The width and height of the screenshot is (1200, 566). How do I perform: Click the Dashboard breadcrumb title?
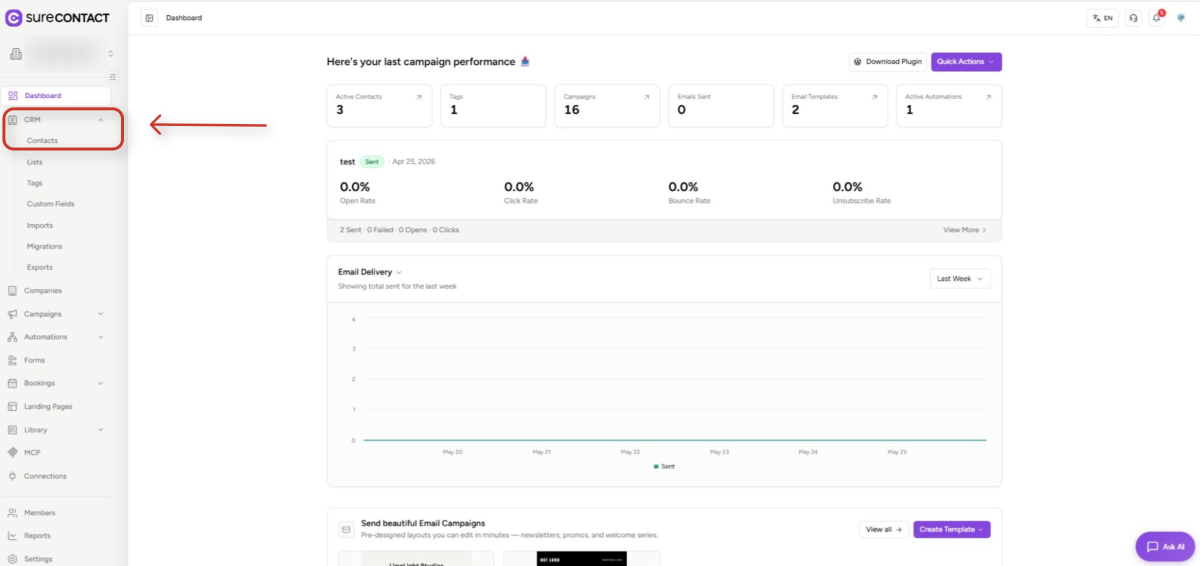184,18
